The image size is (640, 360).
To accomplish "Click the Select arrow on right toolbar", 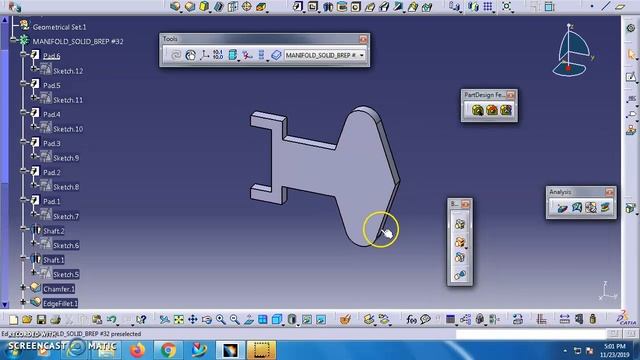I will (x=631, y=54).
